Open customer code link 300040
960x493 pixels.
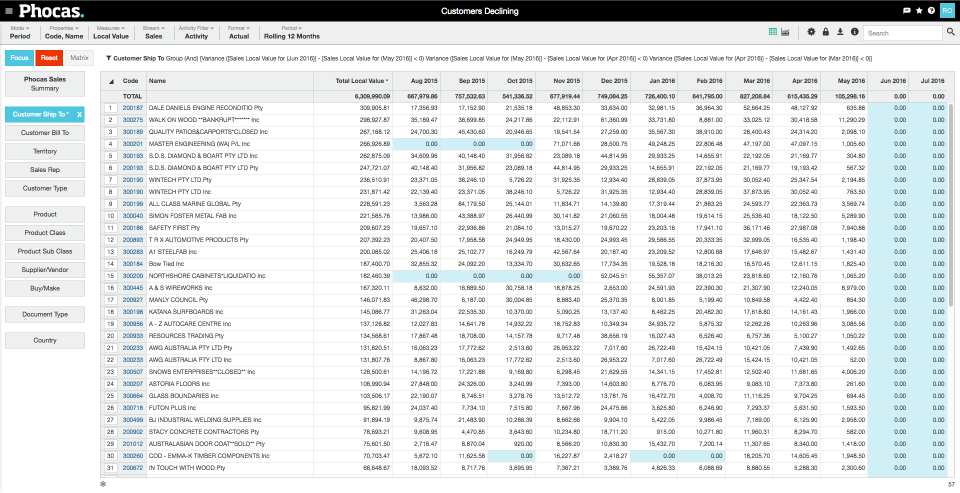point(133,216)
